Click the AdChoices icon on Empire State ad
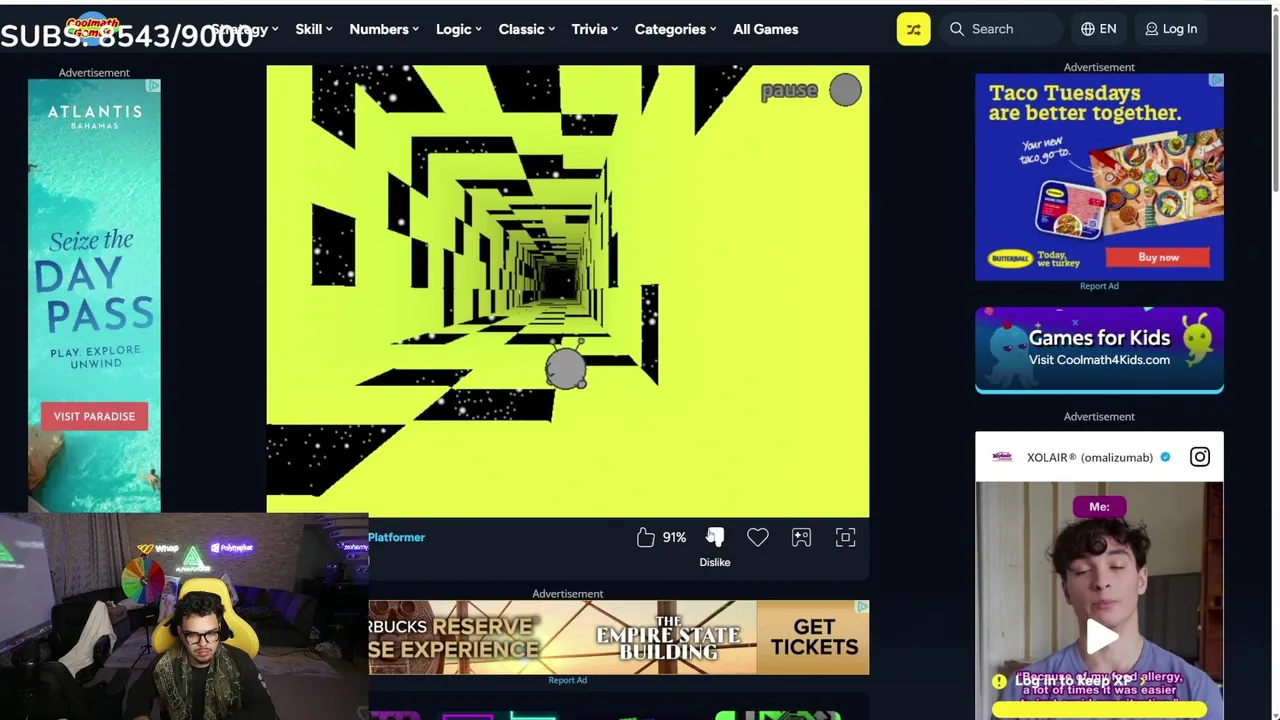The height and width of the screenshot is (720, 1280). point(862,607)
